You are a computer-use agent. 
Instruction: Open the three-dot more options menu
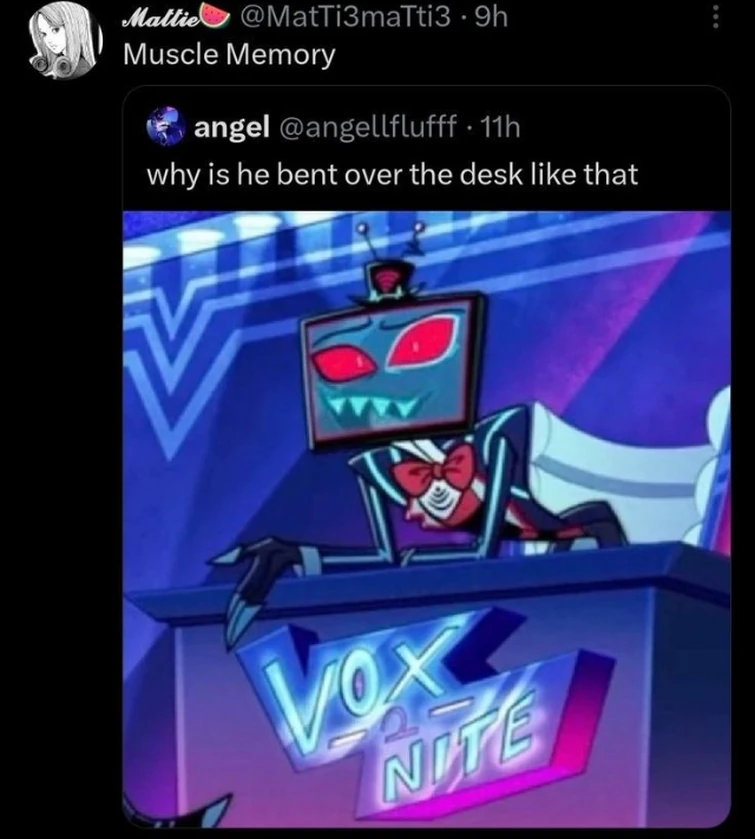(x=714, y=21)
